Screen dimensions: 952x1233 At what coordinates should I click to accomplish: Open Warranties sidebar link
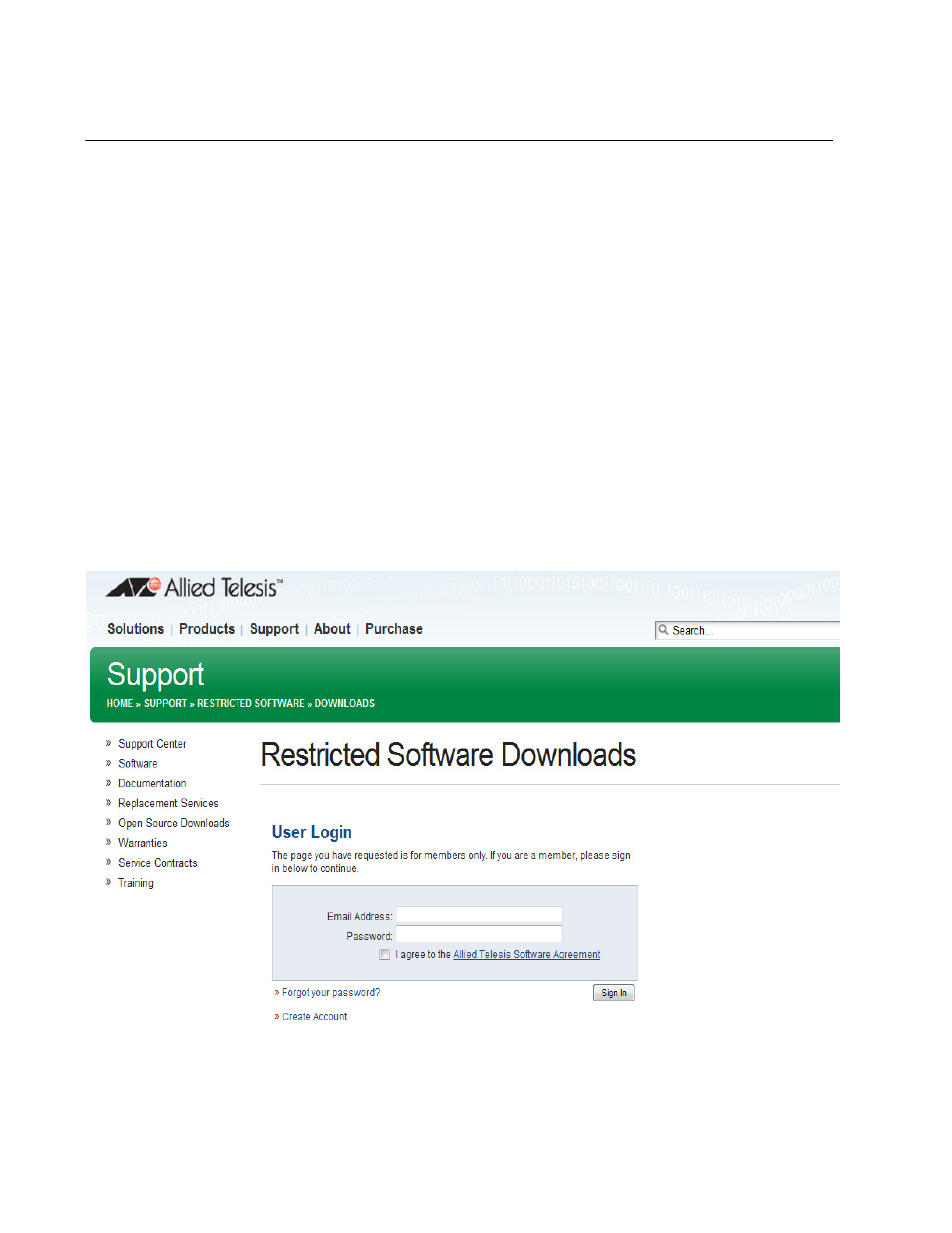143,844
